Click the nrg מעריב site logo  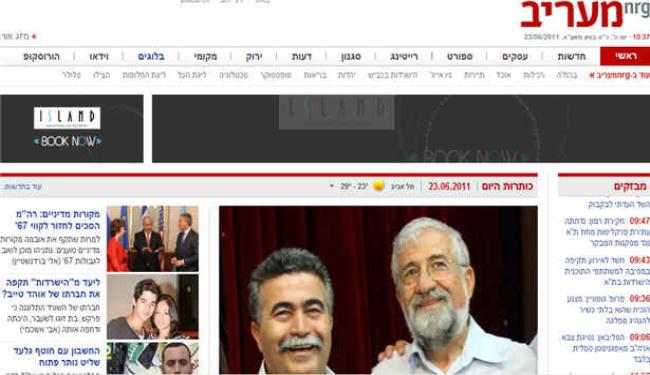[585, 14]
